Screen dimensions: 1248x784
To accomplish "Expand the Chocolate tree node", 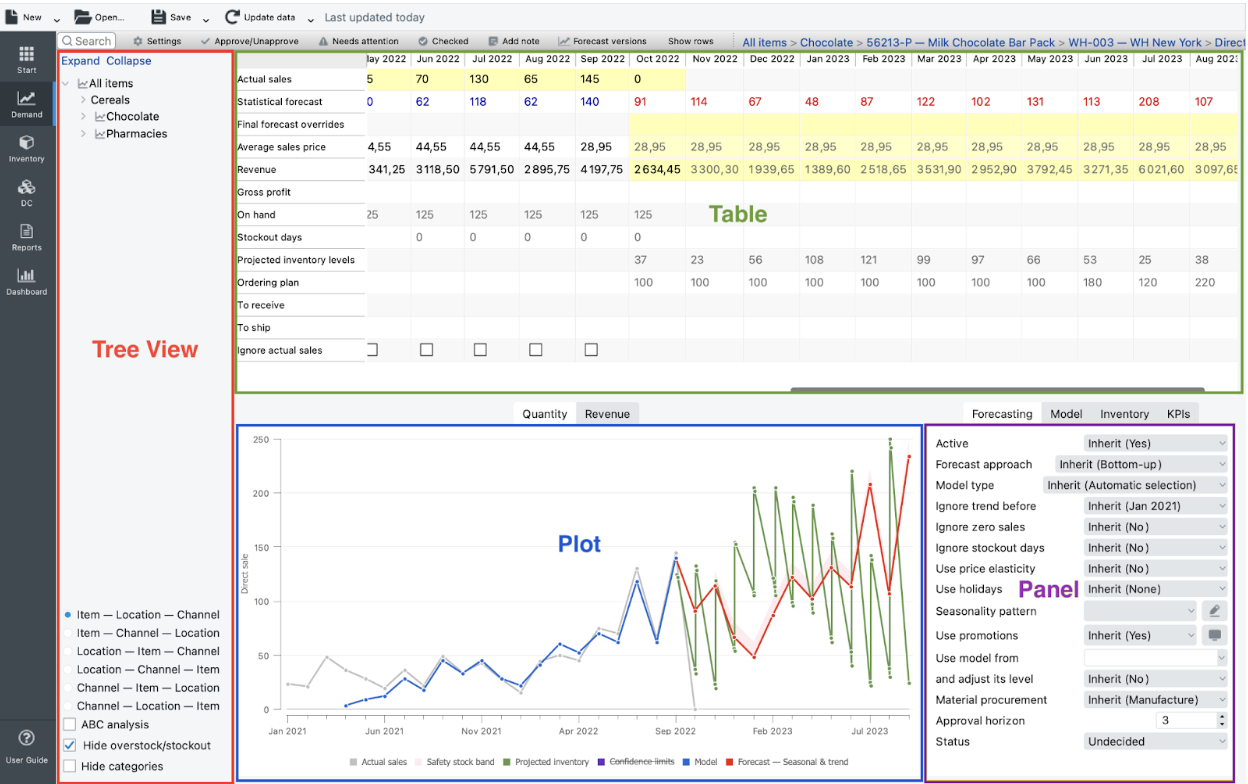I will 84,117.
